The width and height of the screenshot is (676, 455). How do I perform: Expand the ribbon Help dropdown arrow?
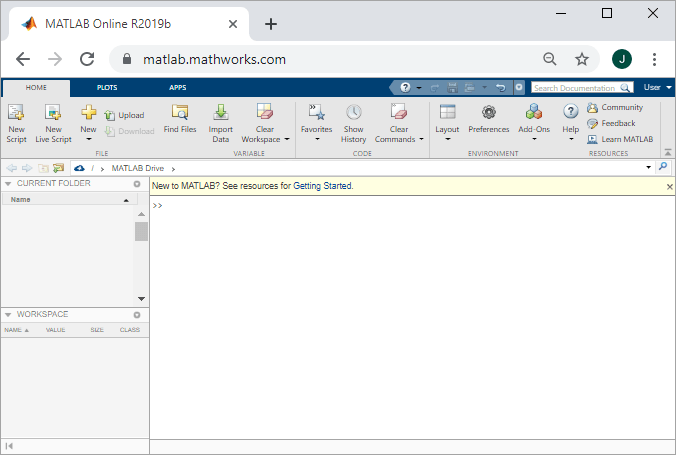tap(571, 139)
